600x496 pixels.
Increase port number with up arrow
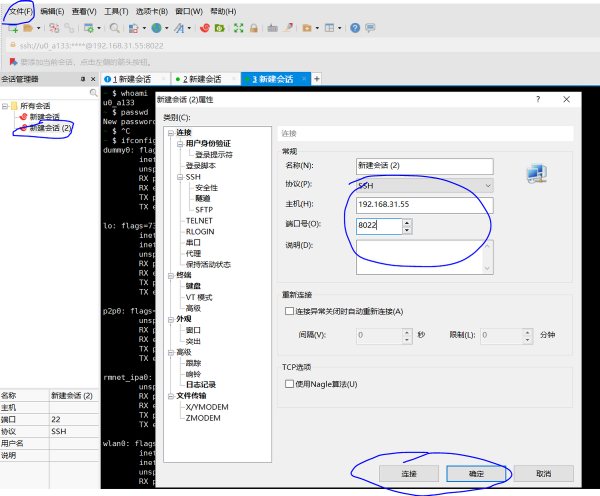pos(407,222)
